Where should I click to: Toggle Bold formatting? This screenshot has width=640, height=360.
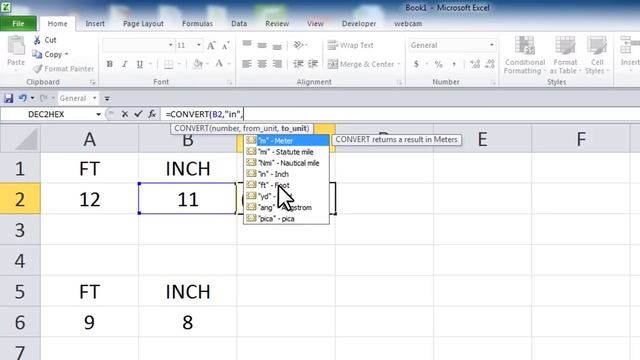(x=109, y=64)
